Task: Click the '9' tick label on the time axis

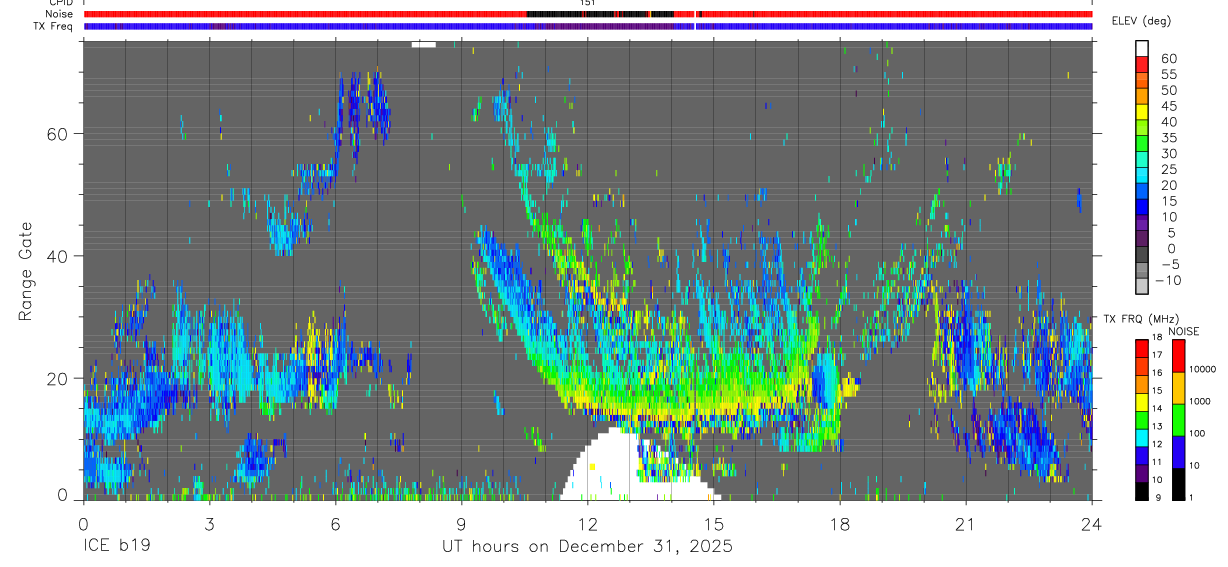Action: click(461, 525)
